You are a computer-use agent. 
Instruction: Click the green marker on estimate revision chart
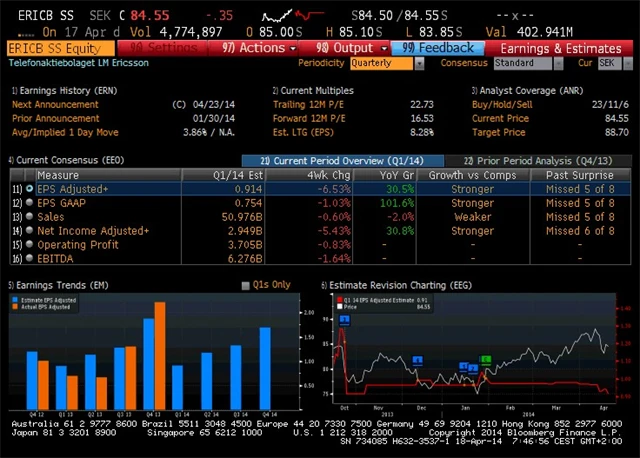486,359
